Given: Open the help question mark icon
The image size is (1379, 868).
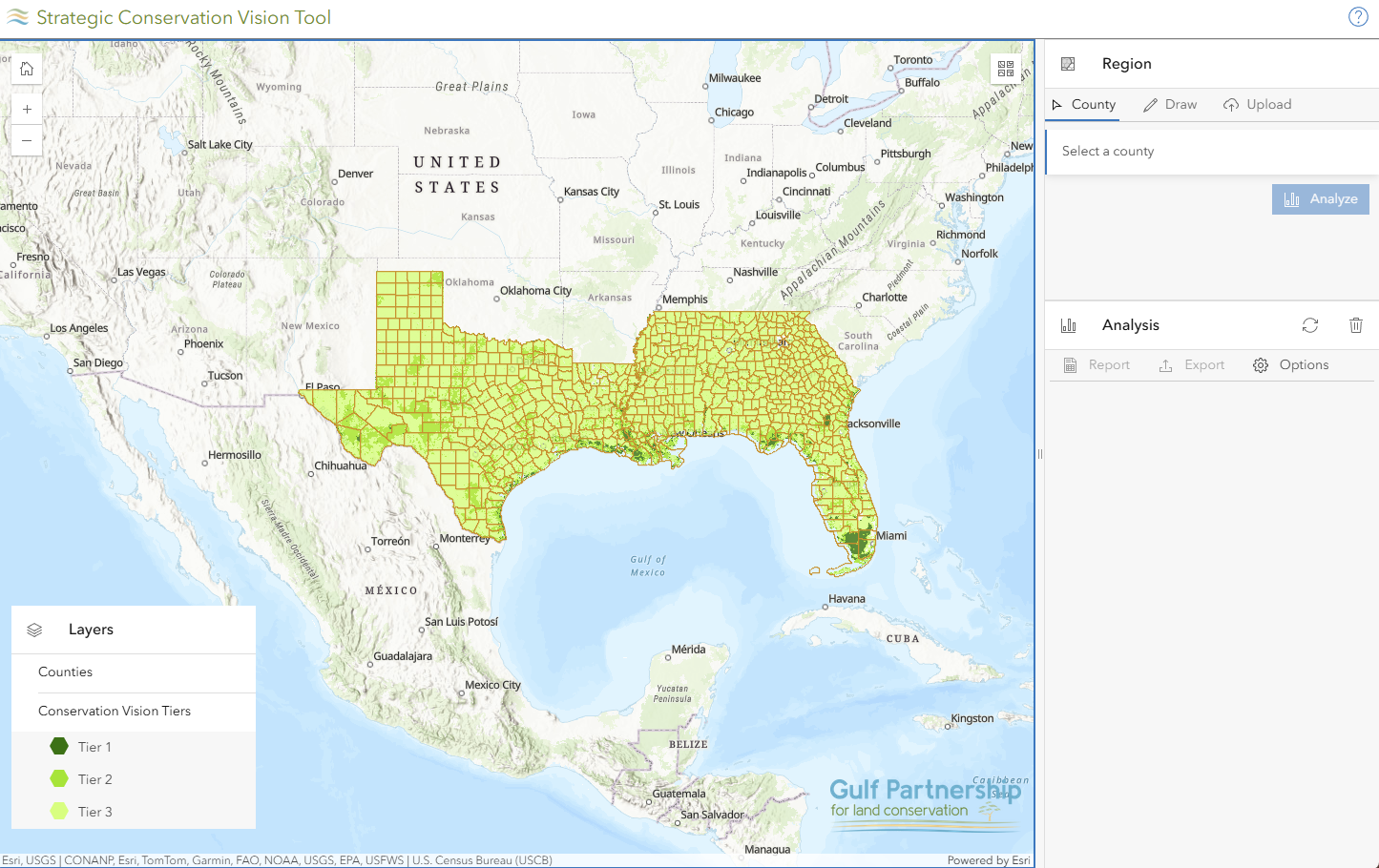Looking at the screenshot, I should 1358,17.
